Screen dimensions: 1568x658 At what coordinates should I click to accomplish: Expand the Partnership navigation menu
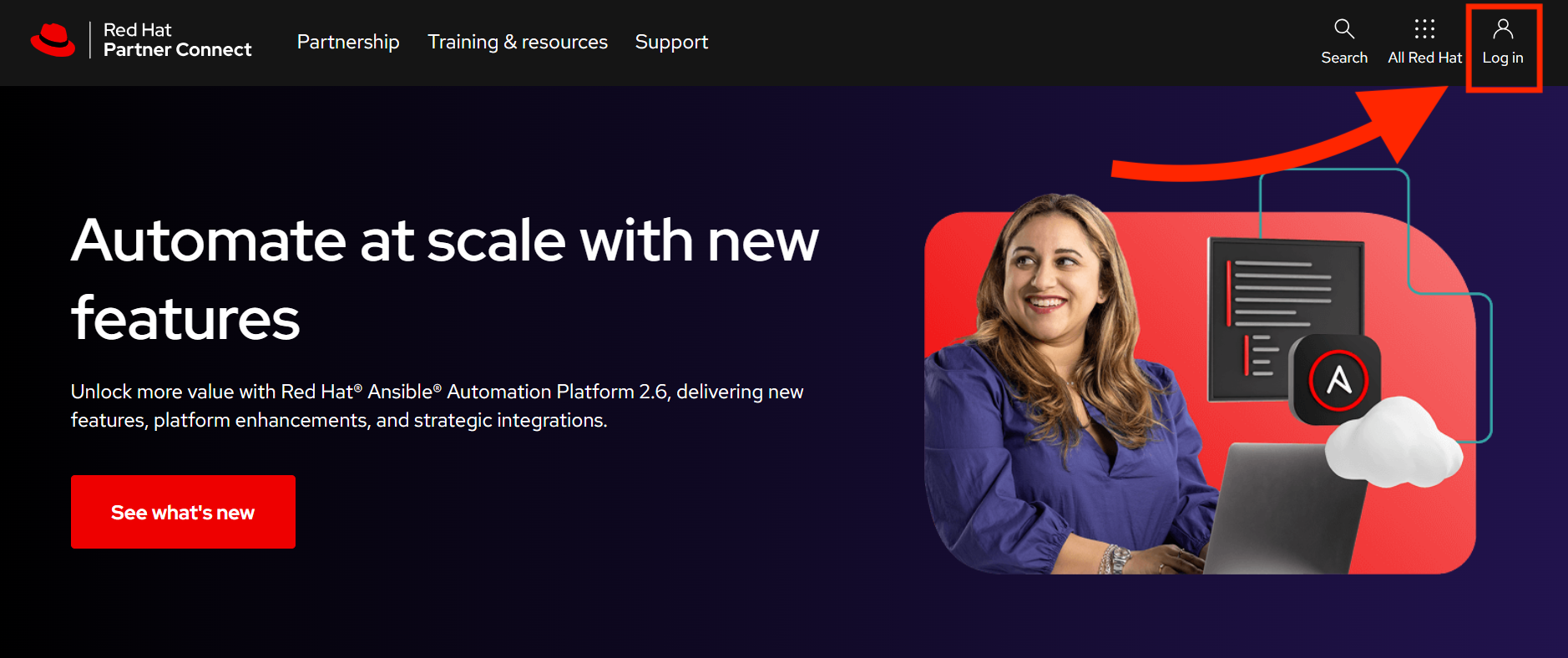coord(348,42)
